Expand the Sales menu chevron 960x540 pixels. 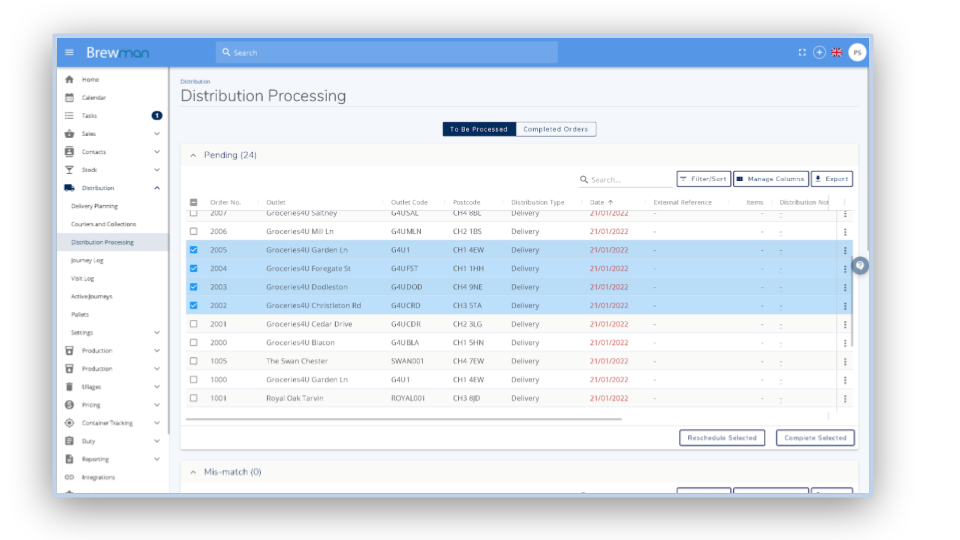[157, 133]
